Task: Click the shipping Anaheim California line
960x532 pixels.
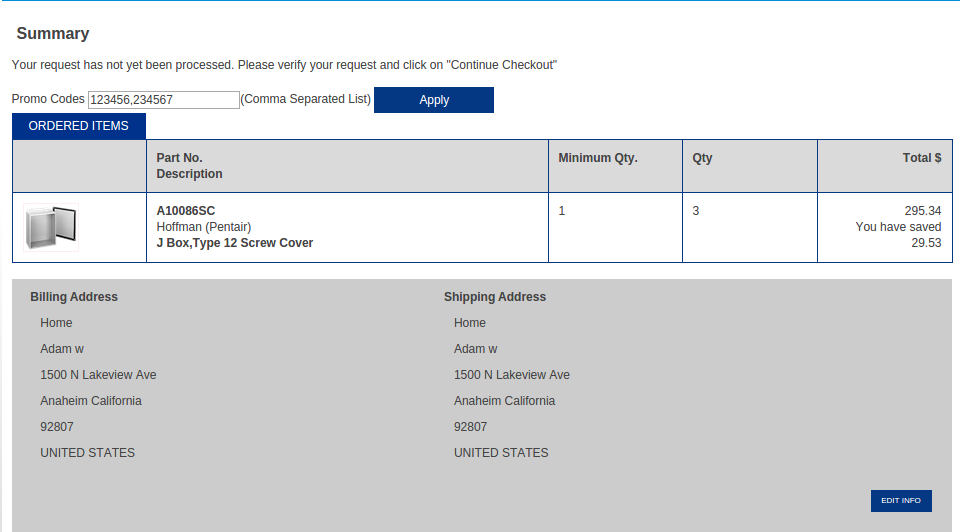Action: tap(504, 401)
